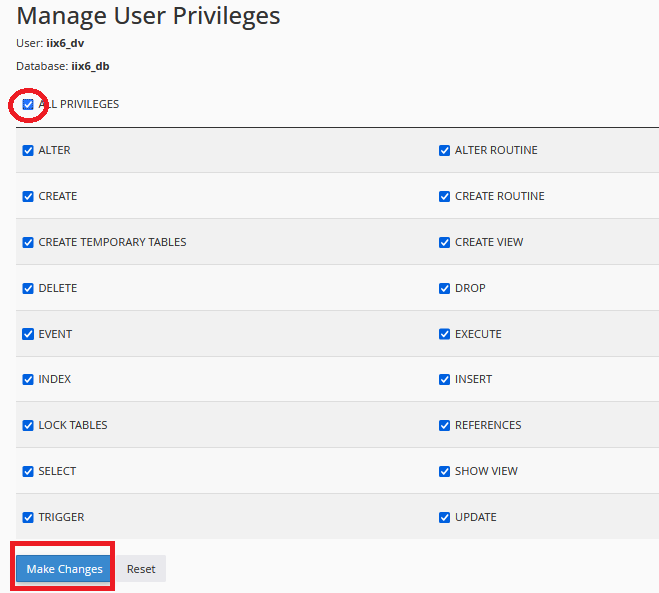Disable the DELETE privilege checkbox
Image resolution: width=659 pixels, height=593 pixels.
pos(28,289)
